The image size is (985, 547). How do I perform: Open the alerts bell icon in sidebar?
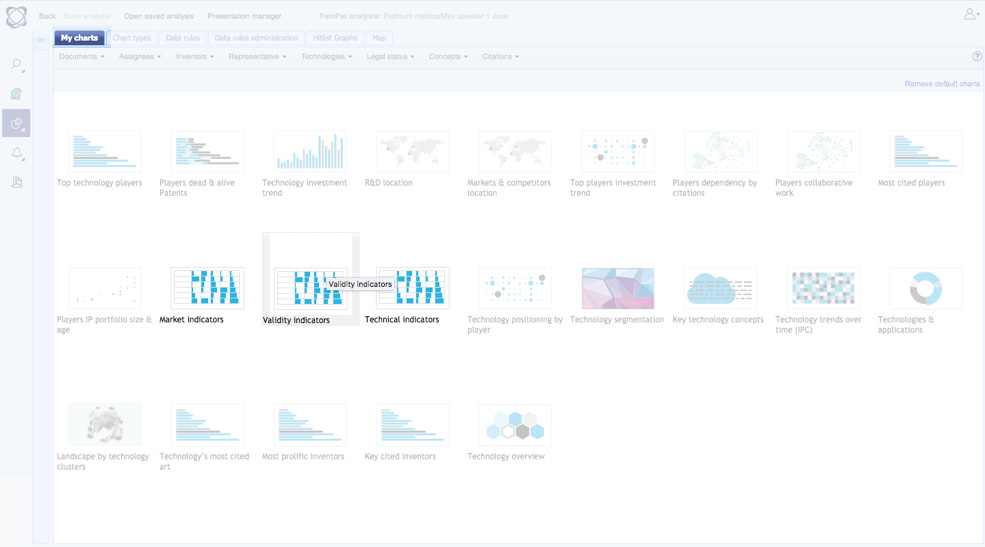click(17, 154)
